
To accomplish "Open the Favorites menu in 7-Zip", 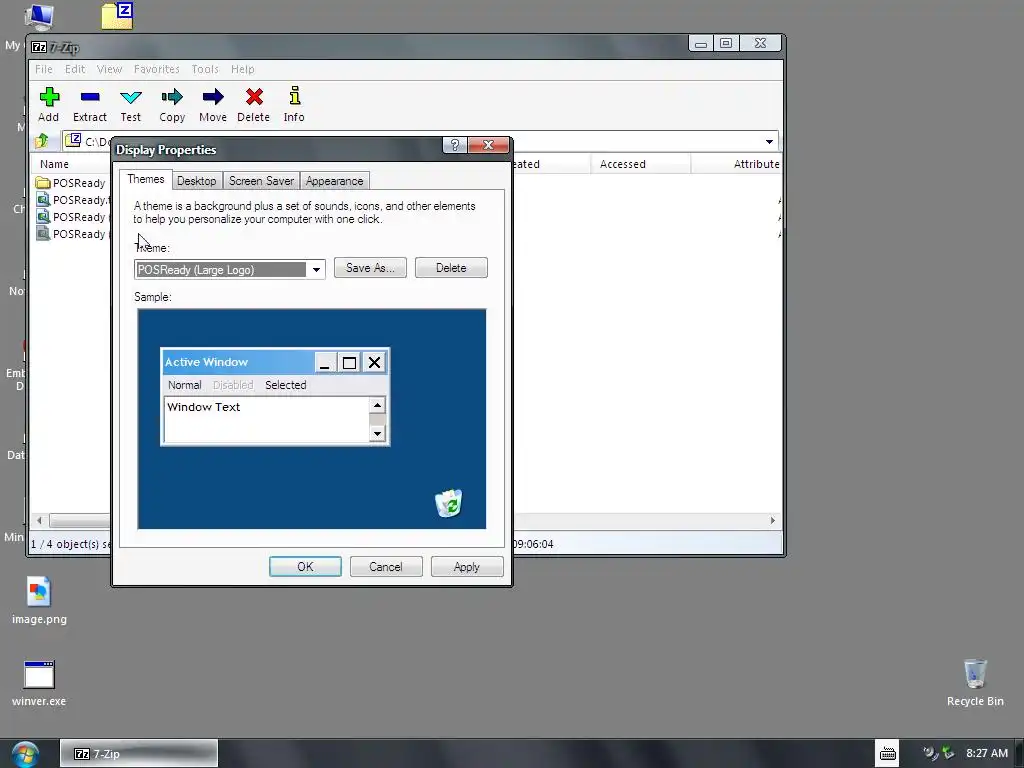I will (x=157, y=69).
